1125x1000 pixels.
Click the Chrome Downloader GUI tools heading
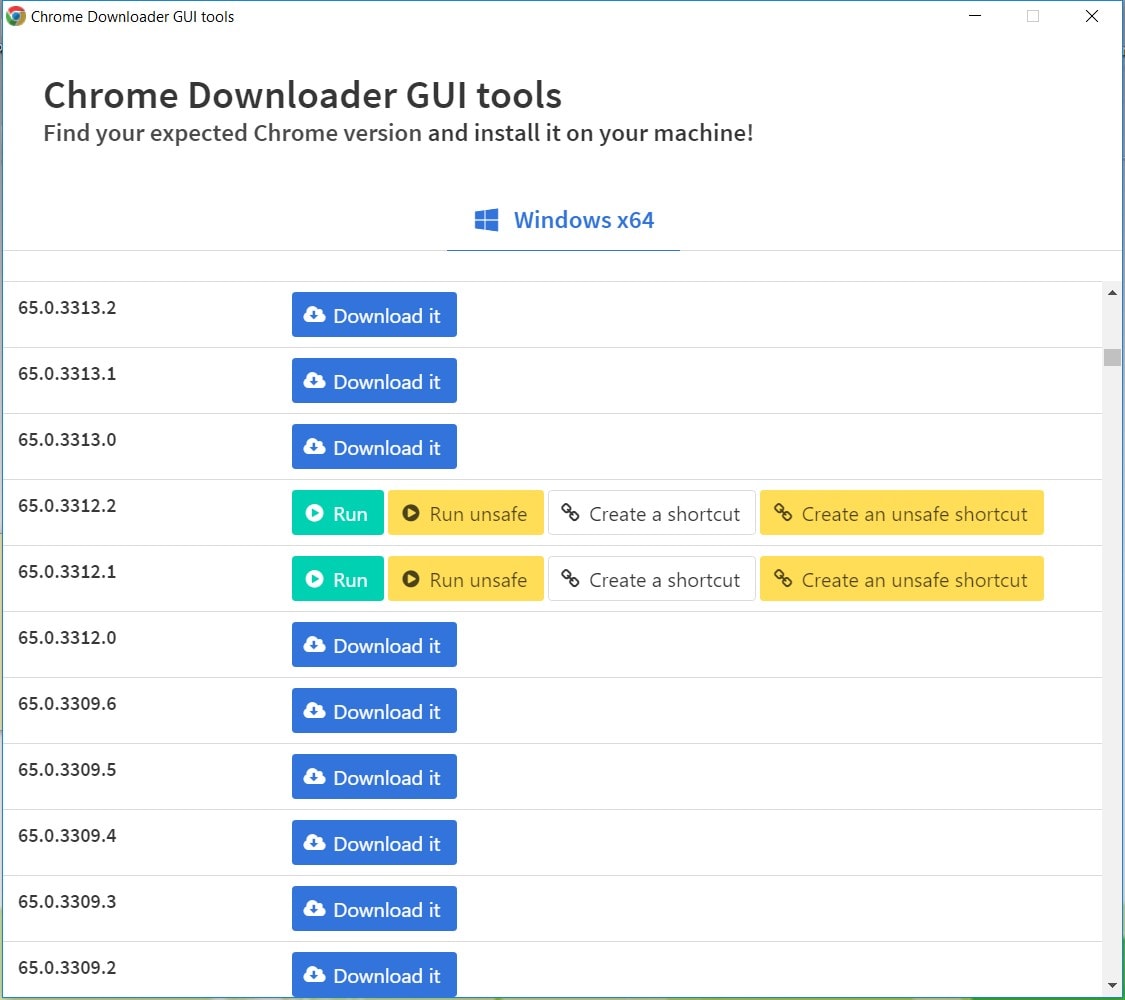302,95
